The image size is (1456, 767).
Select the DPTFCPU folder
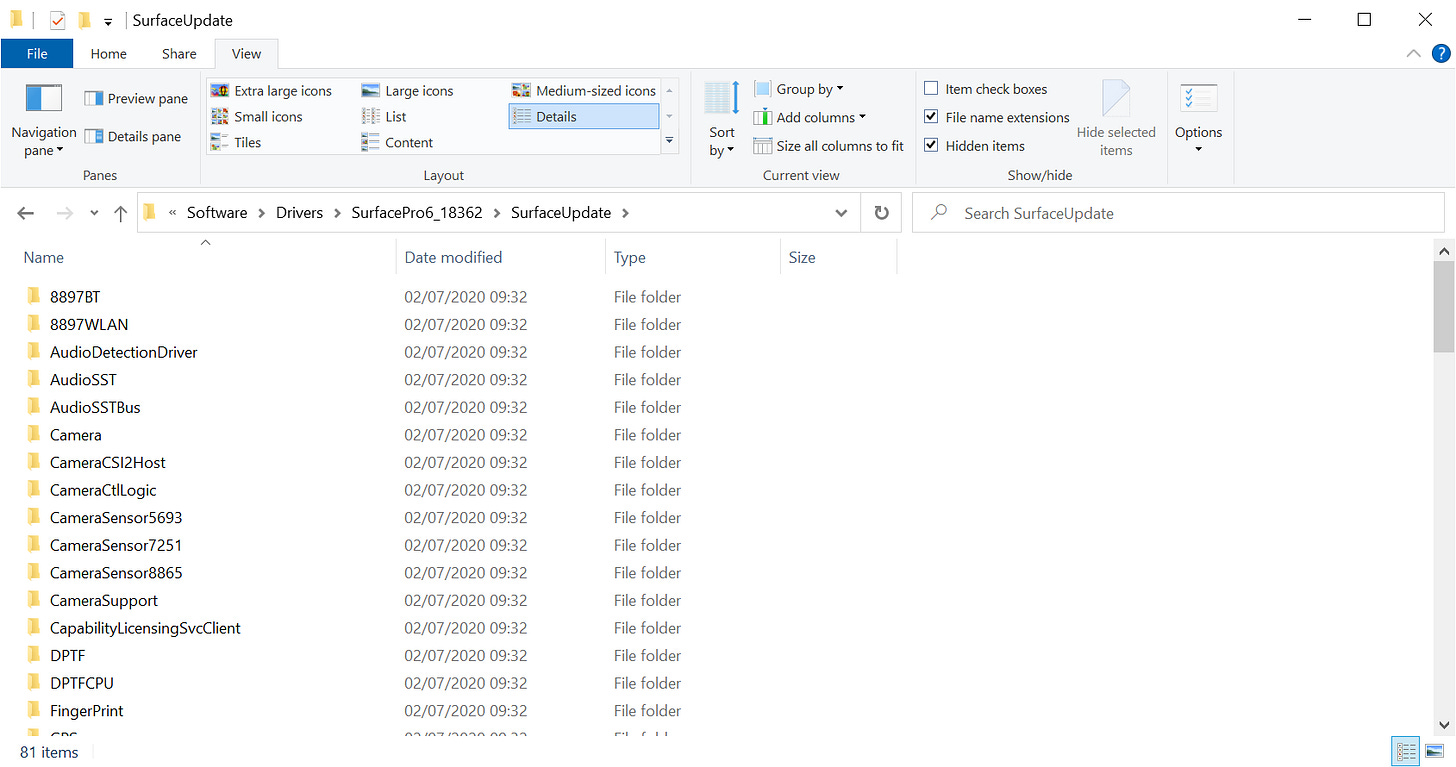click(82, 683)
